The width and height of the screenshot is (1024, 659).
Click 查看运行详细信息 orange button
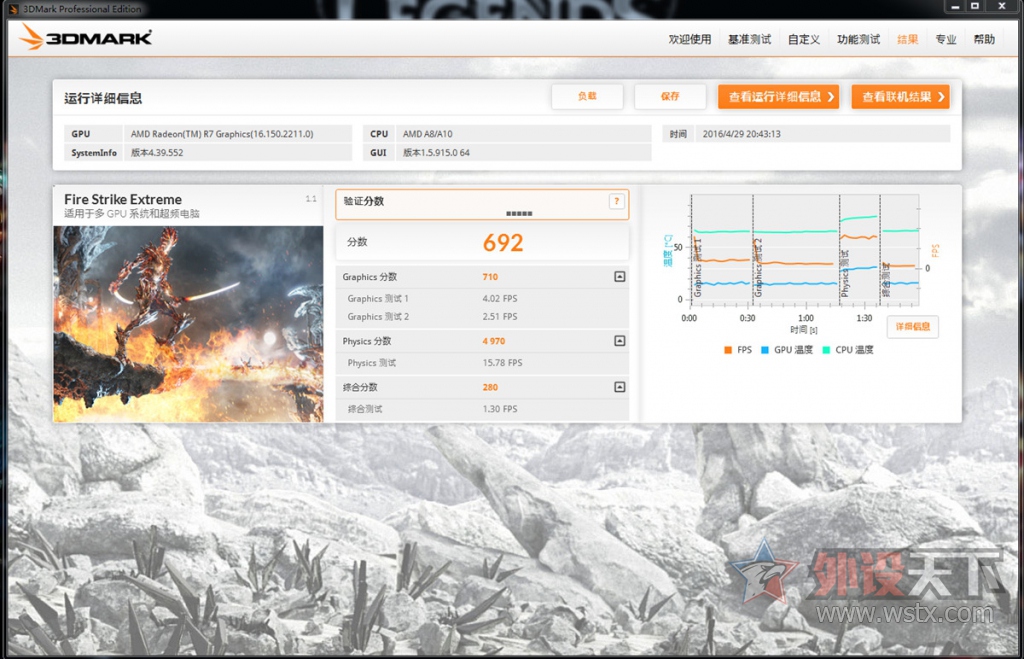778,97
